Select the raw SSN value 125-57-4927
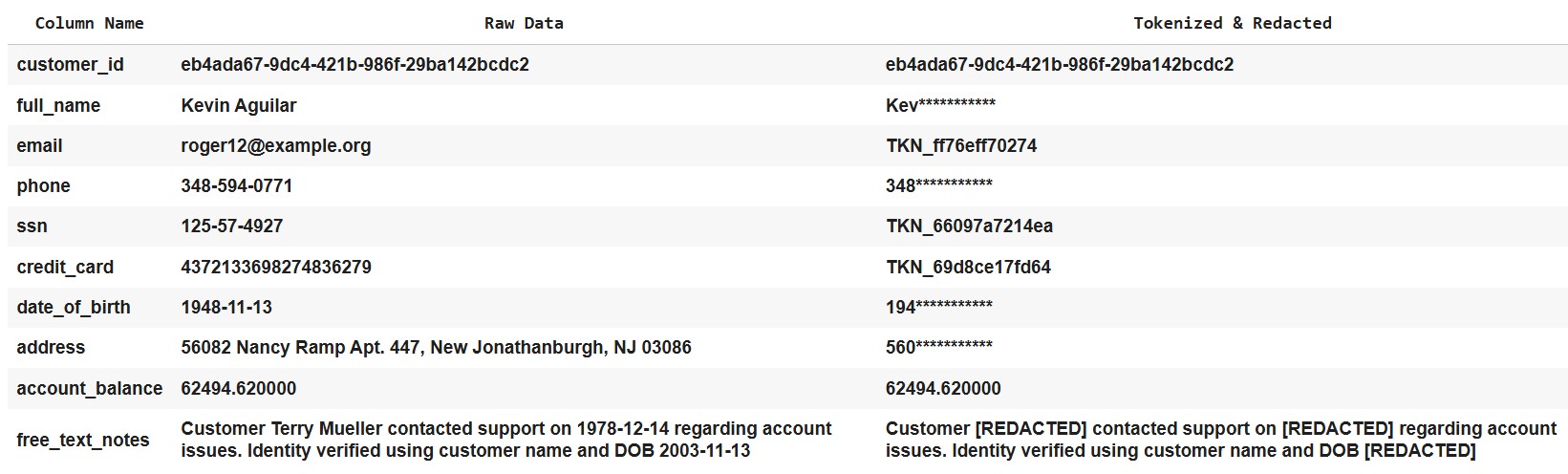The height and width of the screenshot is (474, 1568). coord(231,226)
